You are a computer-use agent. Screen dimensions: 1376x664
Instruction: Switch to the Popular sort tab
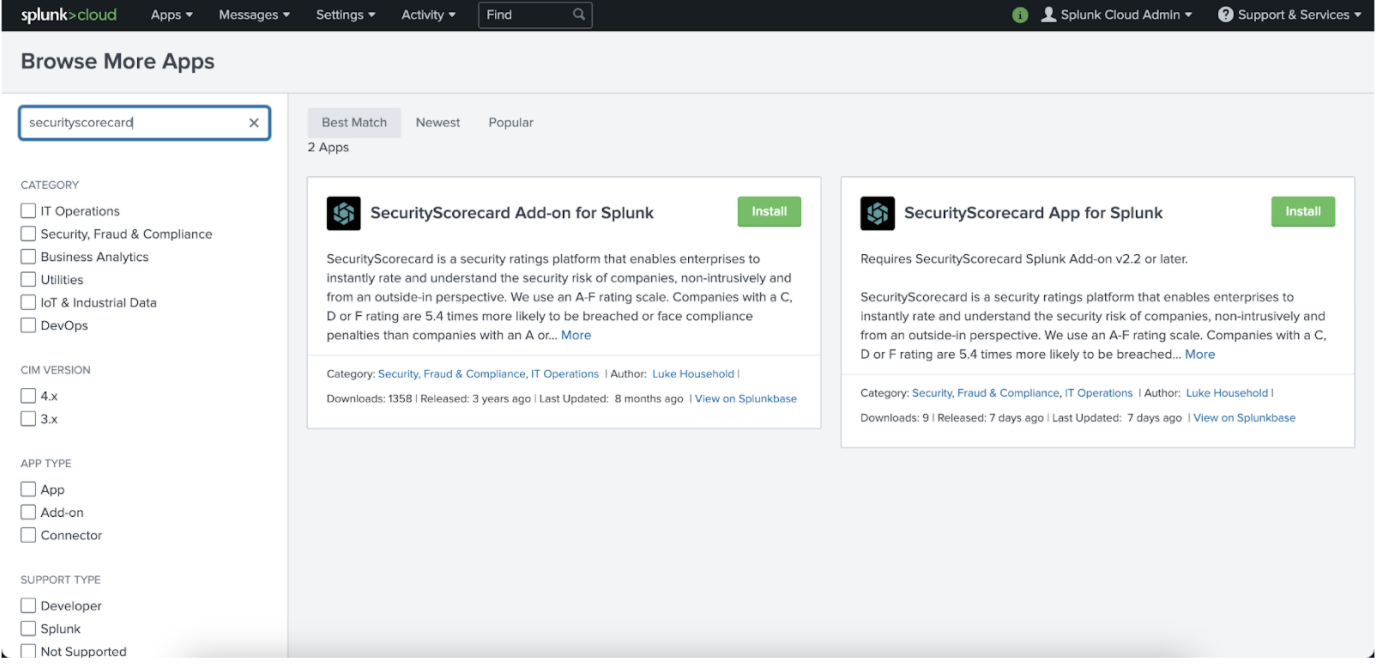[511, 123]
